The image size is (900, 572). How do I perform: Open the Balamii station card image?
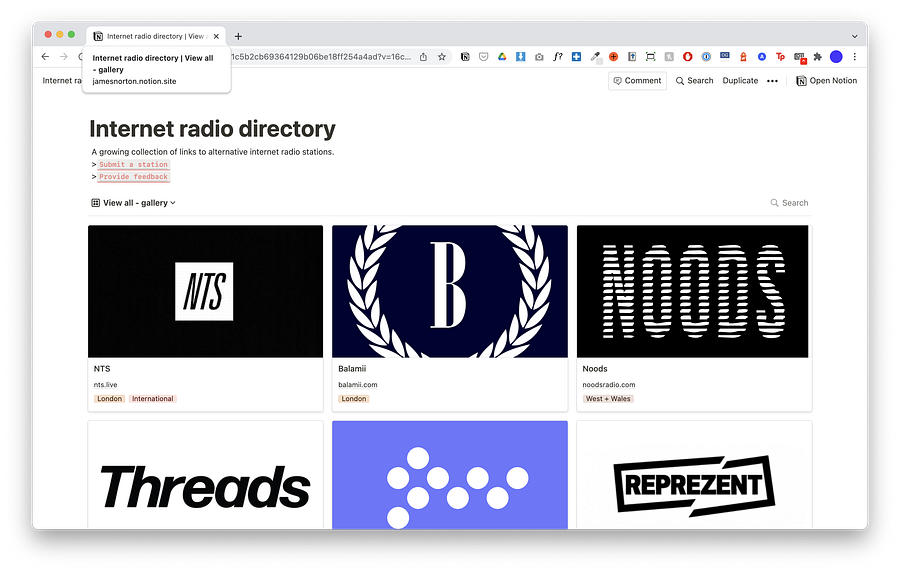coord(450,291)
